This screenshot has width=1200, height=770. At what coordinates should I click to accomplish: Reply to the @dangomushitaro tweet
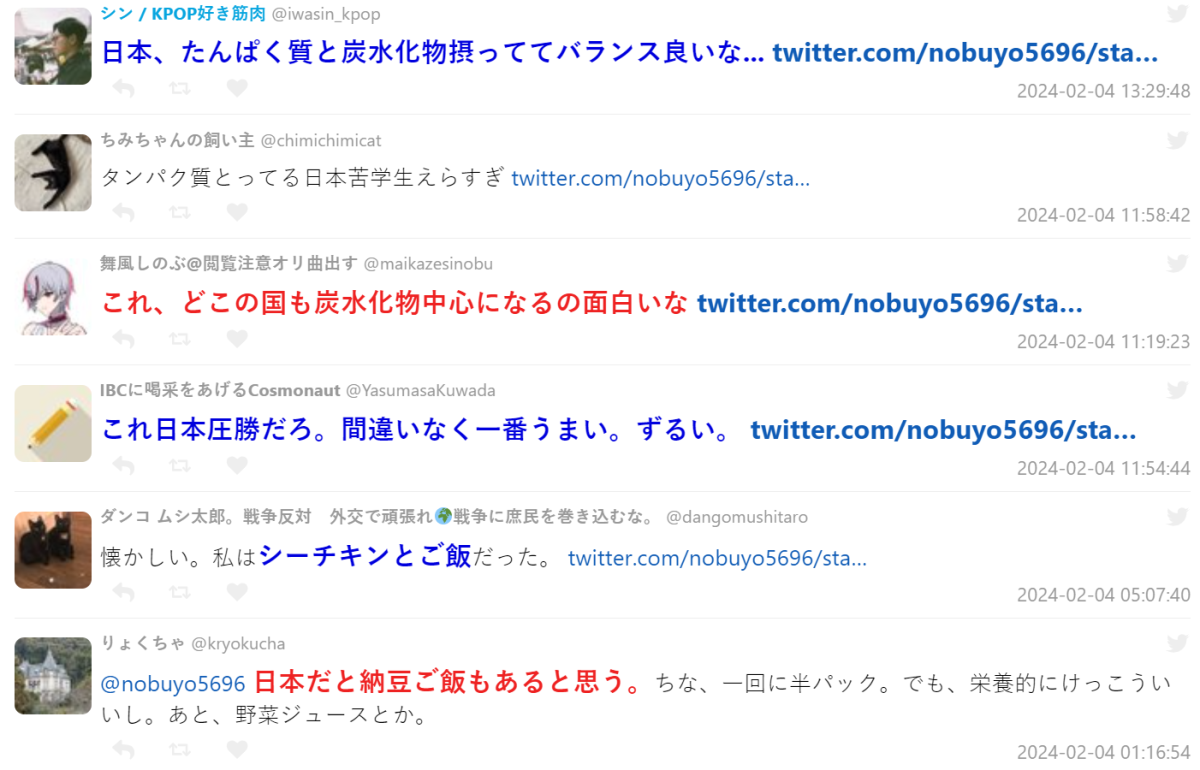coord(123,592)
